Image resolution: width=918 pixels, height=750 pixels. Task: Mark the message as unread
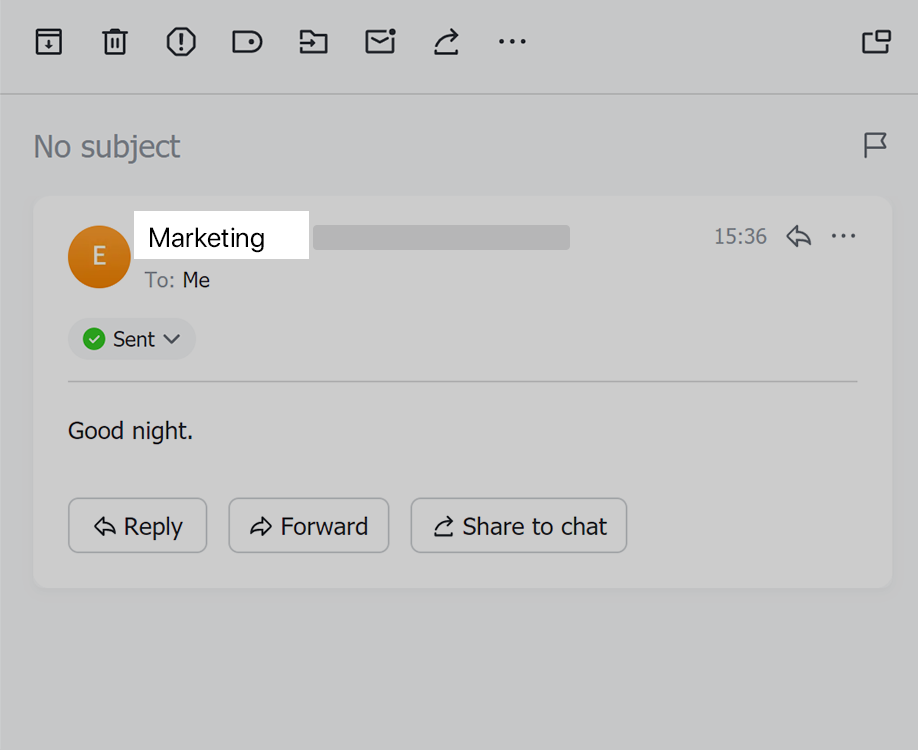[x=379, y=42]
